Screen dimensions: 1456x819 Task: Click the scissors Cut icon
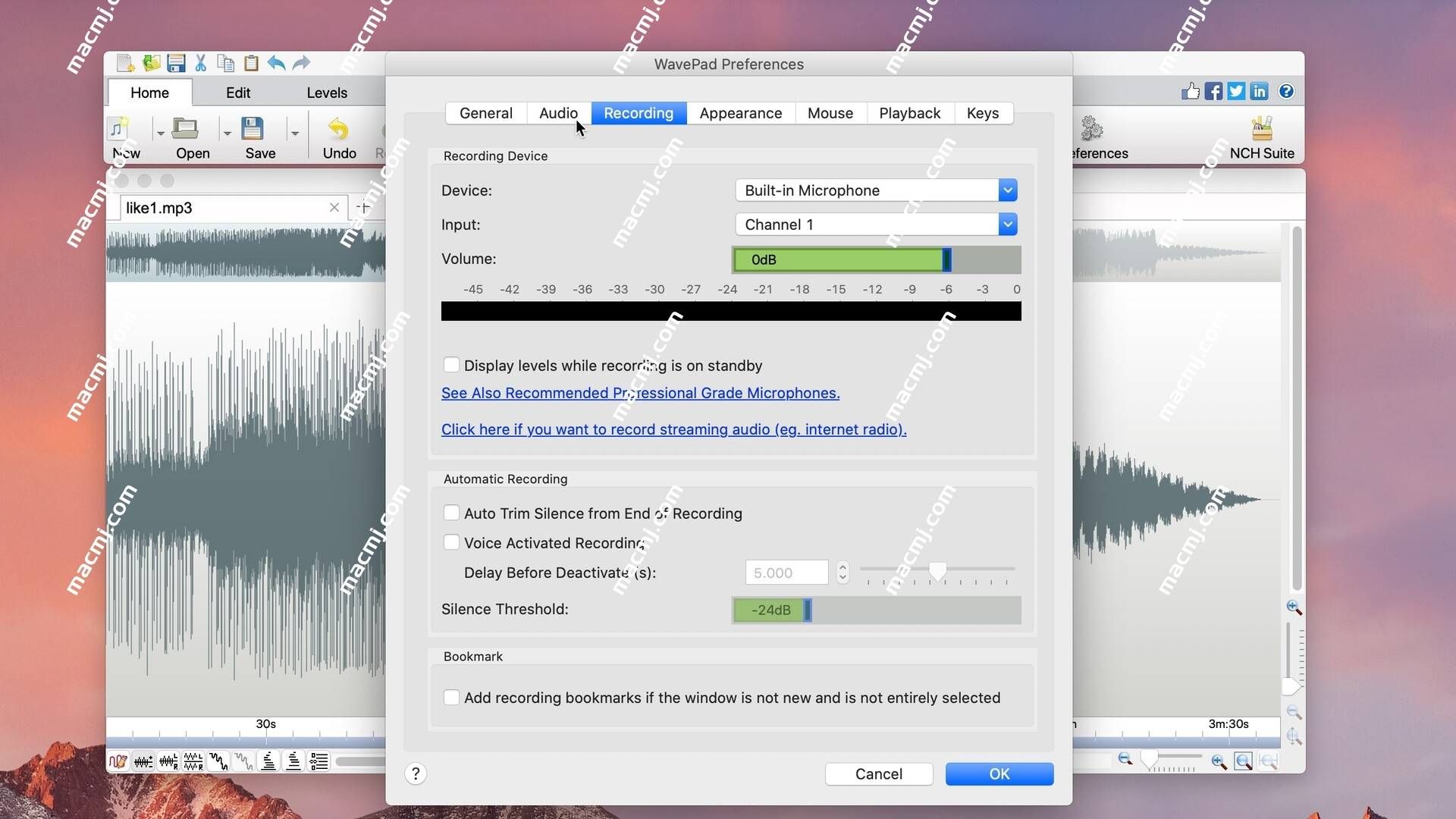(201, 64)
